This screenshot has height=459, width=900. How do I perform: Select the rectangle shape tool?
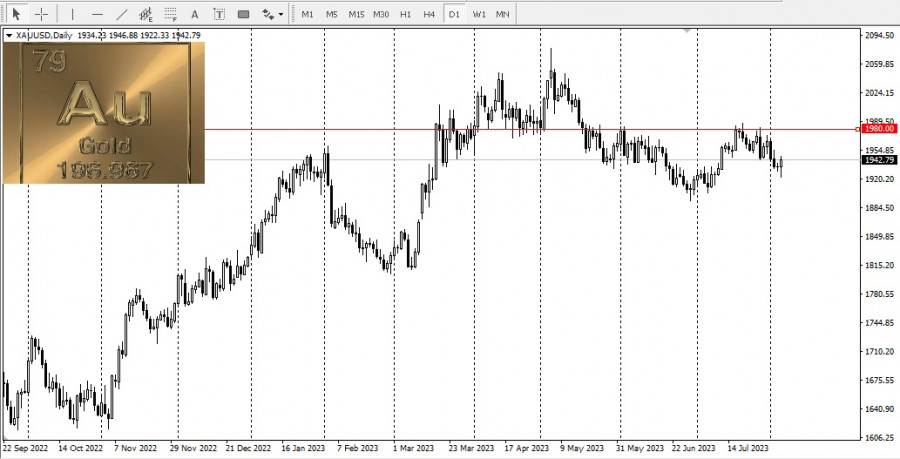243,14
